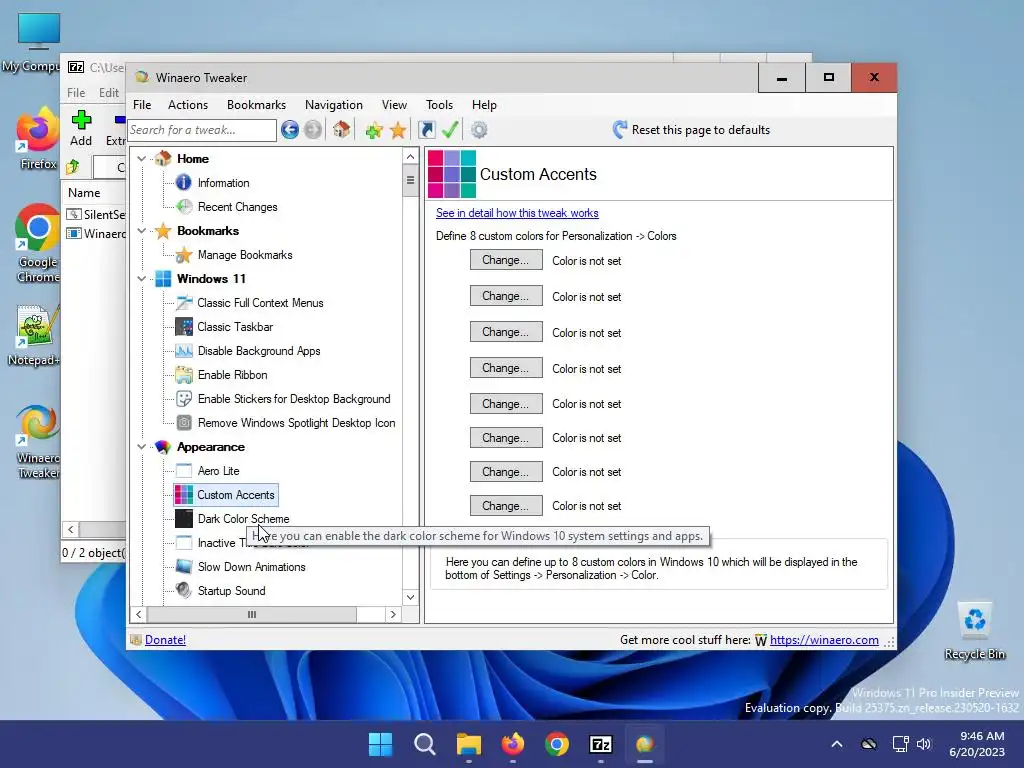Click the Name column header in 7-Zip
1024x768 pixels.
84,193
